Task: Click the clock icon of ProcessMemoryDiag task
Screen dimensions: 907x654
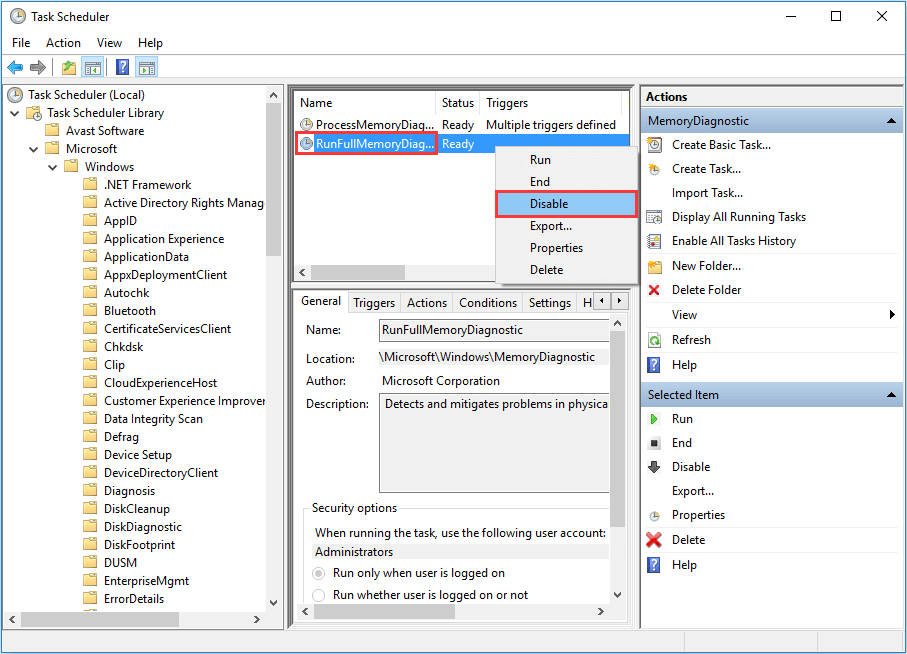Action: point(307,124)
